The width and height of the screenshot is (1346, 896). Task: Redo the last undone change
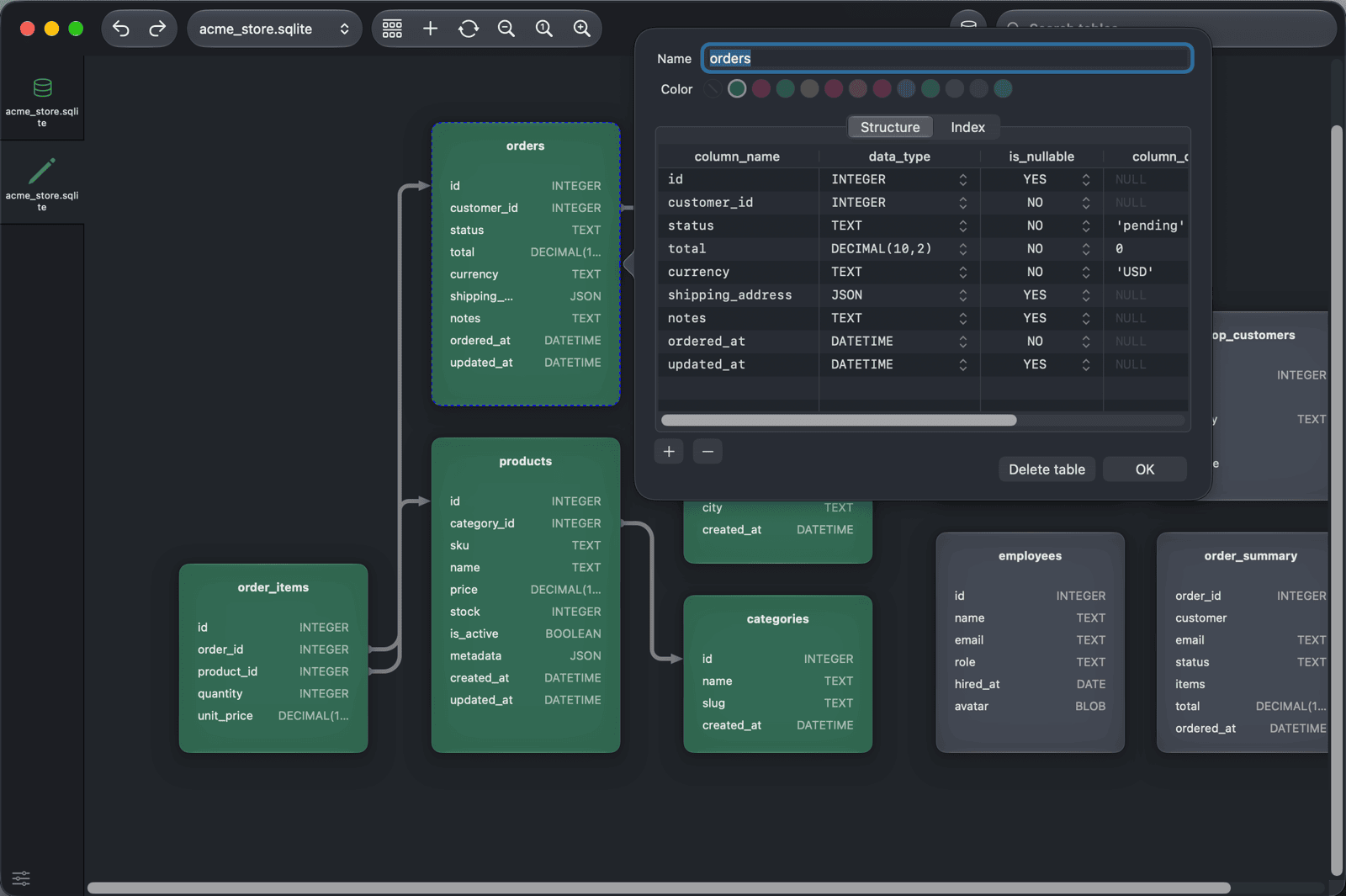[157, 29]
